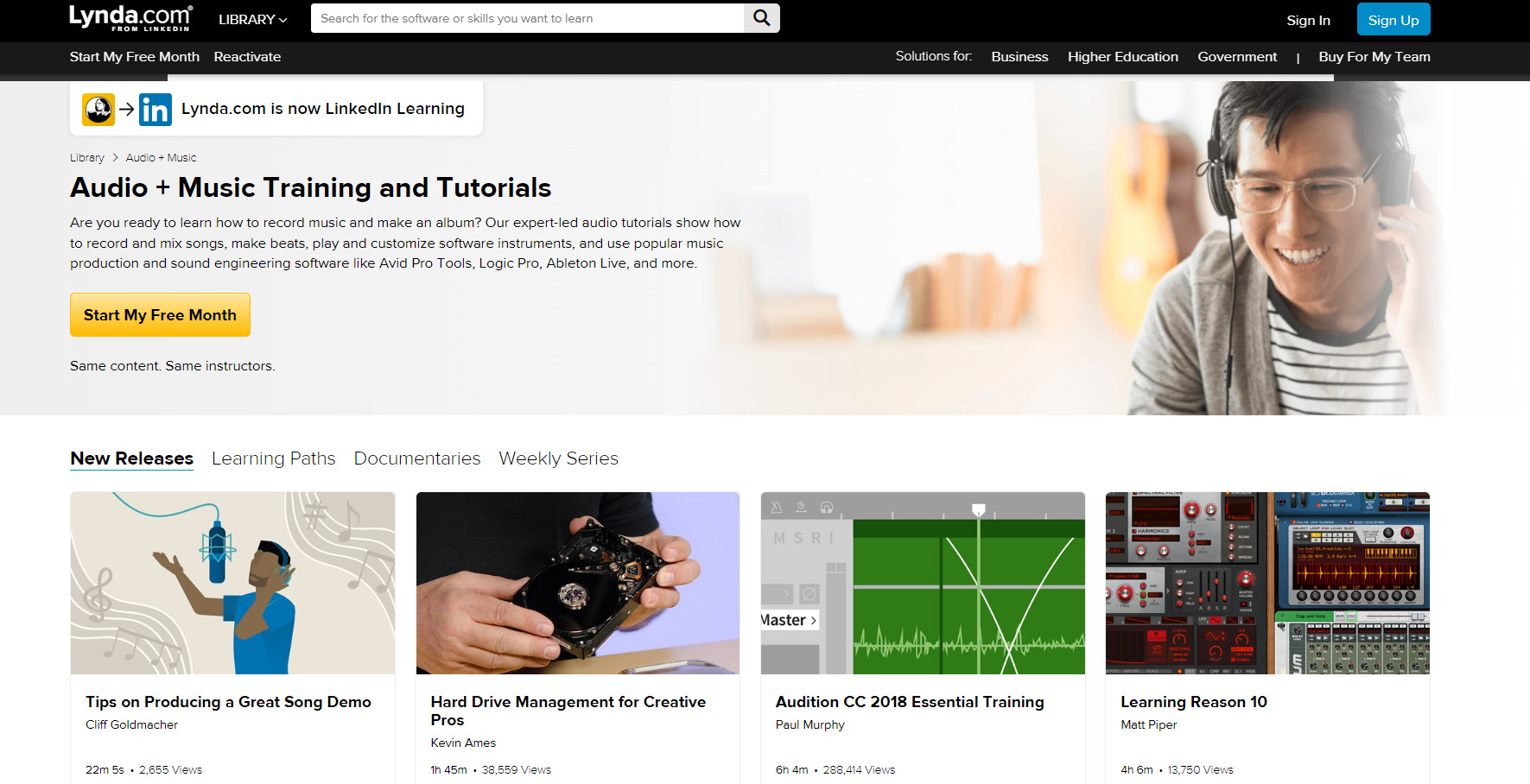Open Government solutions link
The width and height of the screenshot is (1530, 784).
coord(1237,57)
